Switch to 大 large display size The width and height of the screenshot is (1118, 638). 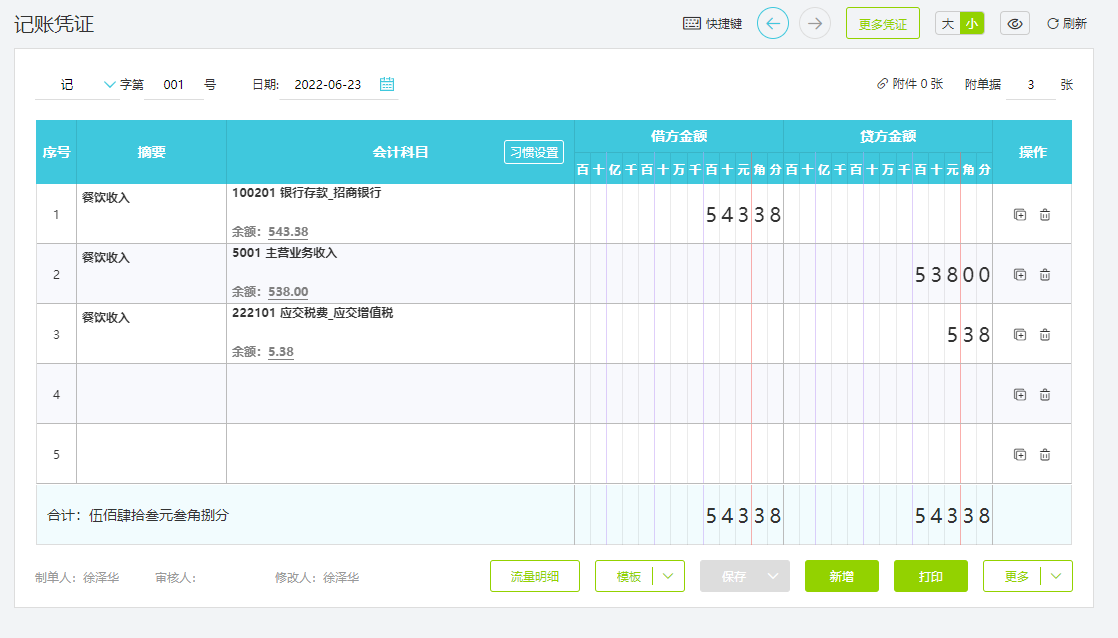pos(948,23)
